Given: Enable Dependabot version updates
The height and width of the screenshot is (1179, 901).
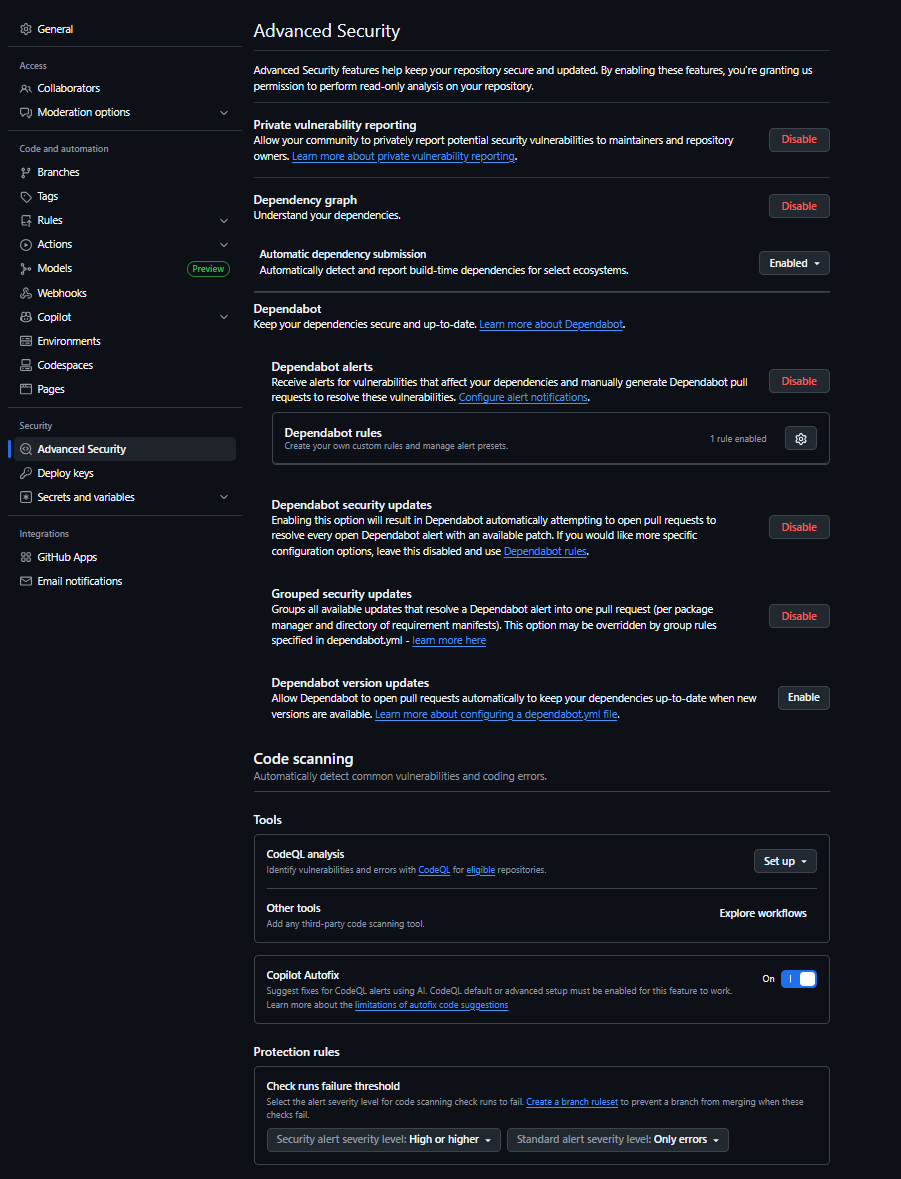Looking at the screenshot, I should click(x=803, y=698).
